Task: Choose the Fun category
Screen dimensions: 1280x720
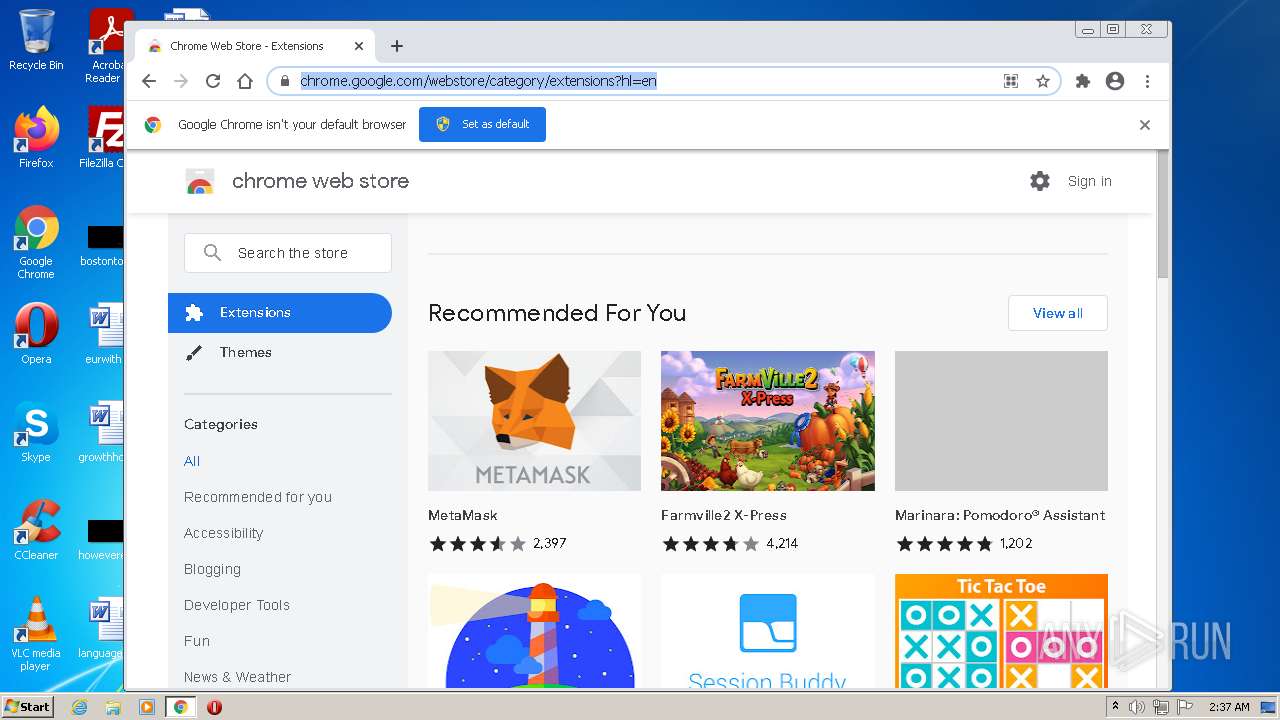Action: click(x=197, y=641)
